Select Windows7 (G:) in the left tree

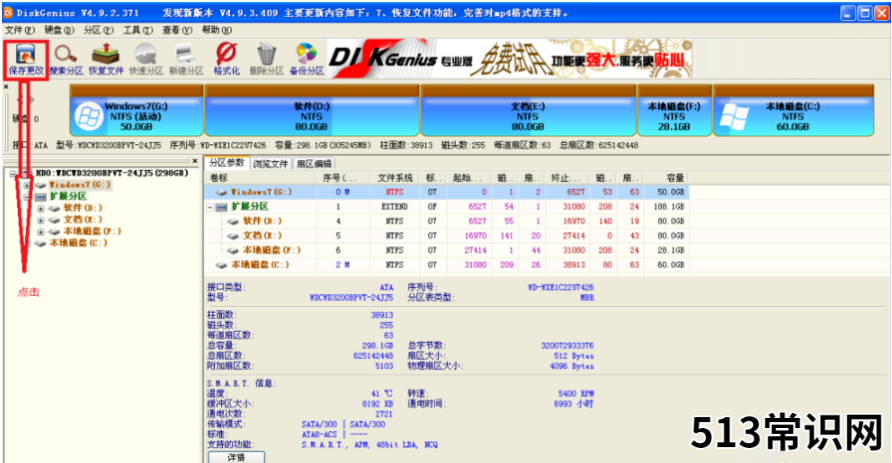(x=79, y=185)
